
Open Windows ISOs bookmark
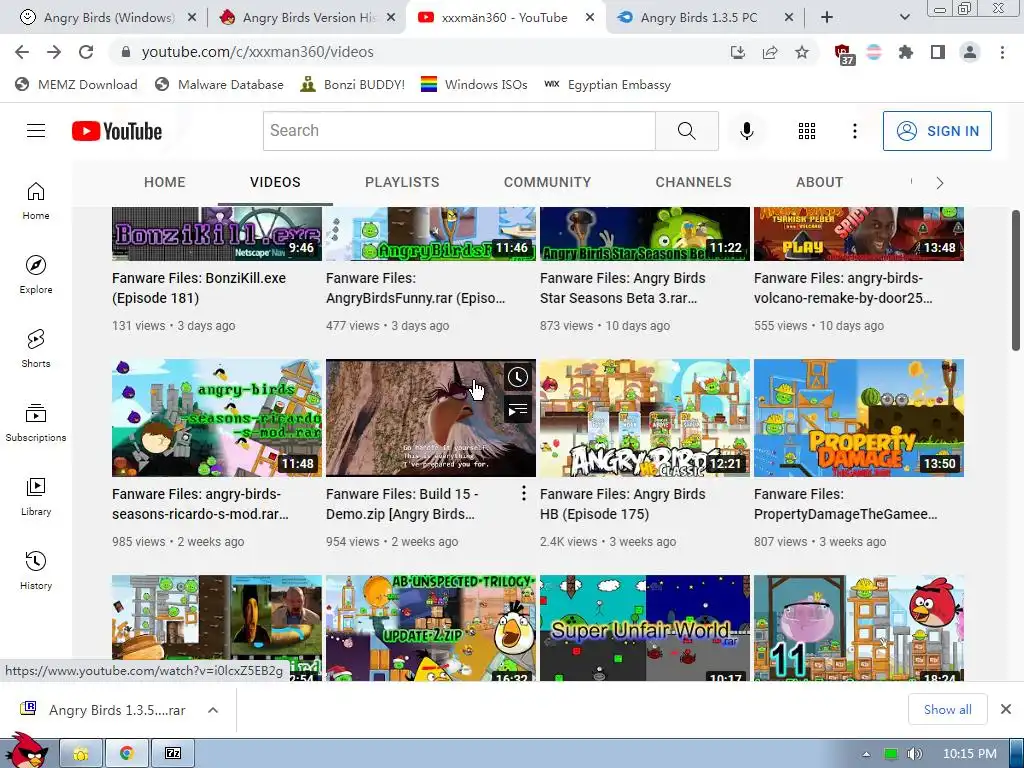click(474, 84)
